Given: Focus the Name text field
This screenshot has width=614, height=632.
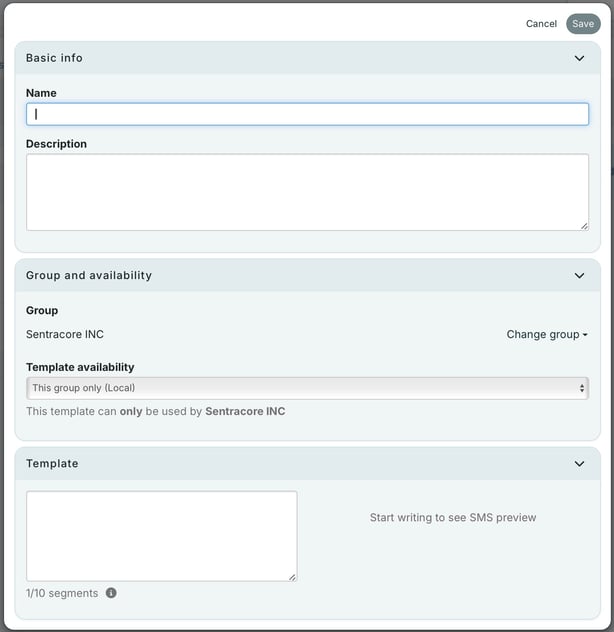Looking at the screenshot, I should (307, 114).
